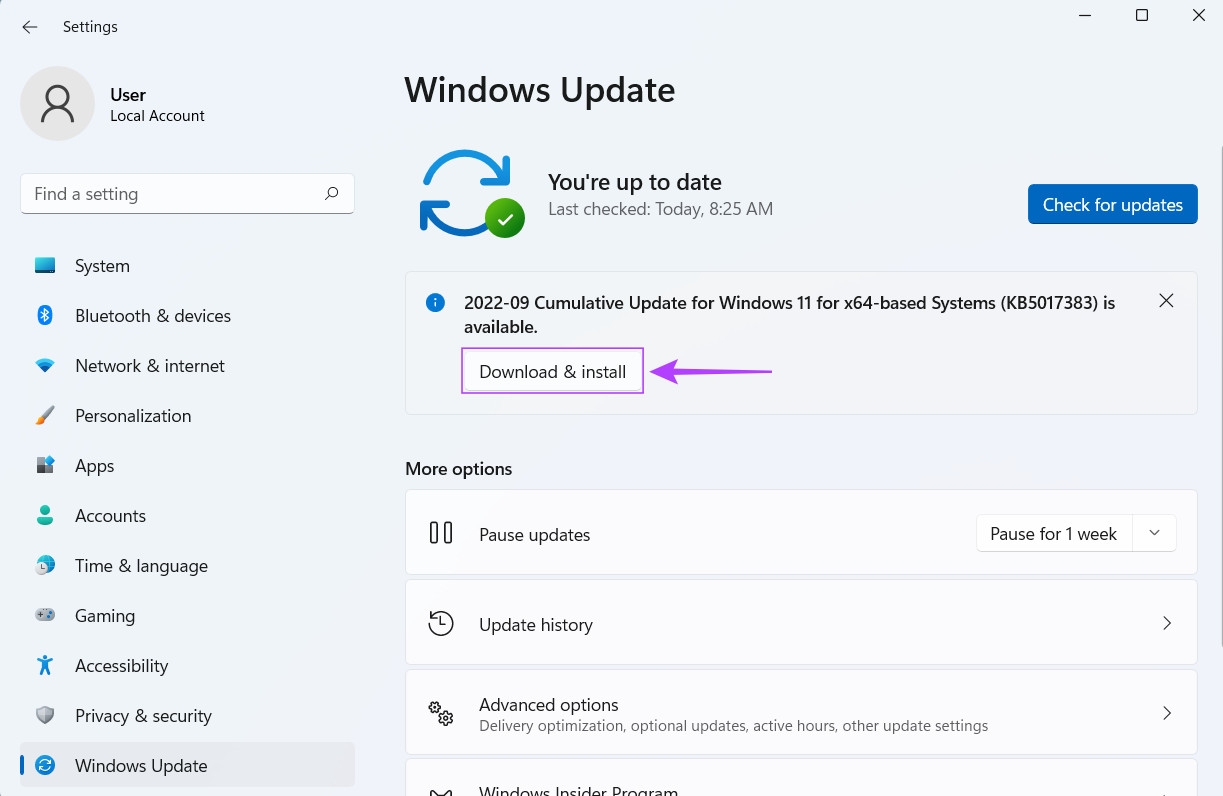Click the Gaming controller icon

(45, 616)
